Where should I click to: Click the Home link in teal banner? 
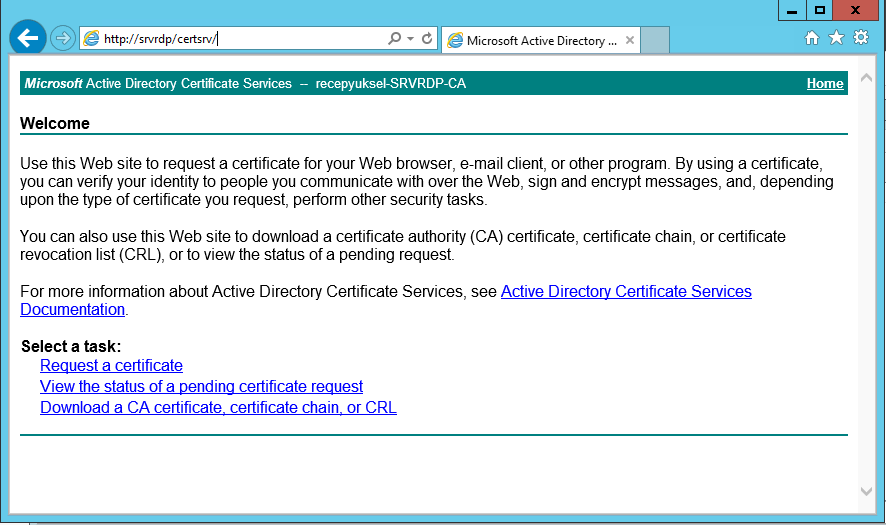[x=825, y=84]
